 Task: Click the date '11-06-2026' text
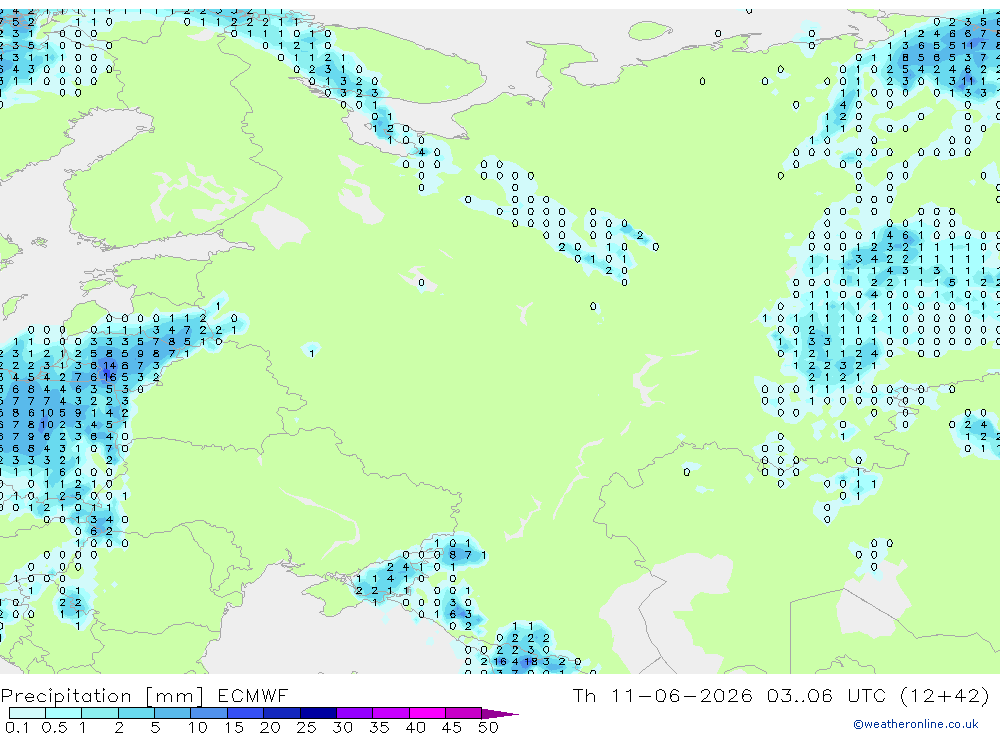click(682, 695)
